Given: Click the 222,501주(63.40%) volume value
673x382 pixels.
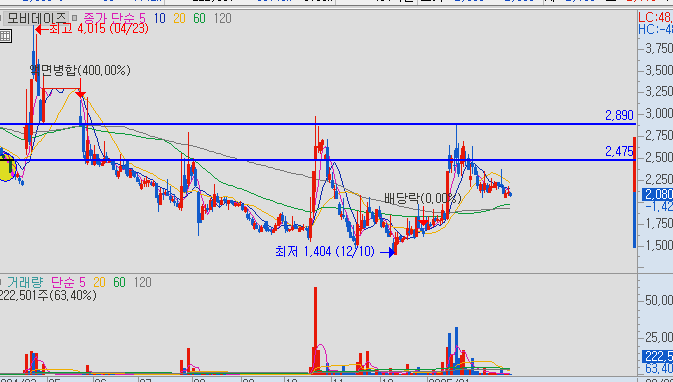Looking at the screenshot, I should (48, 295).
